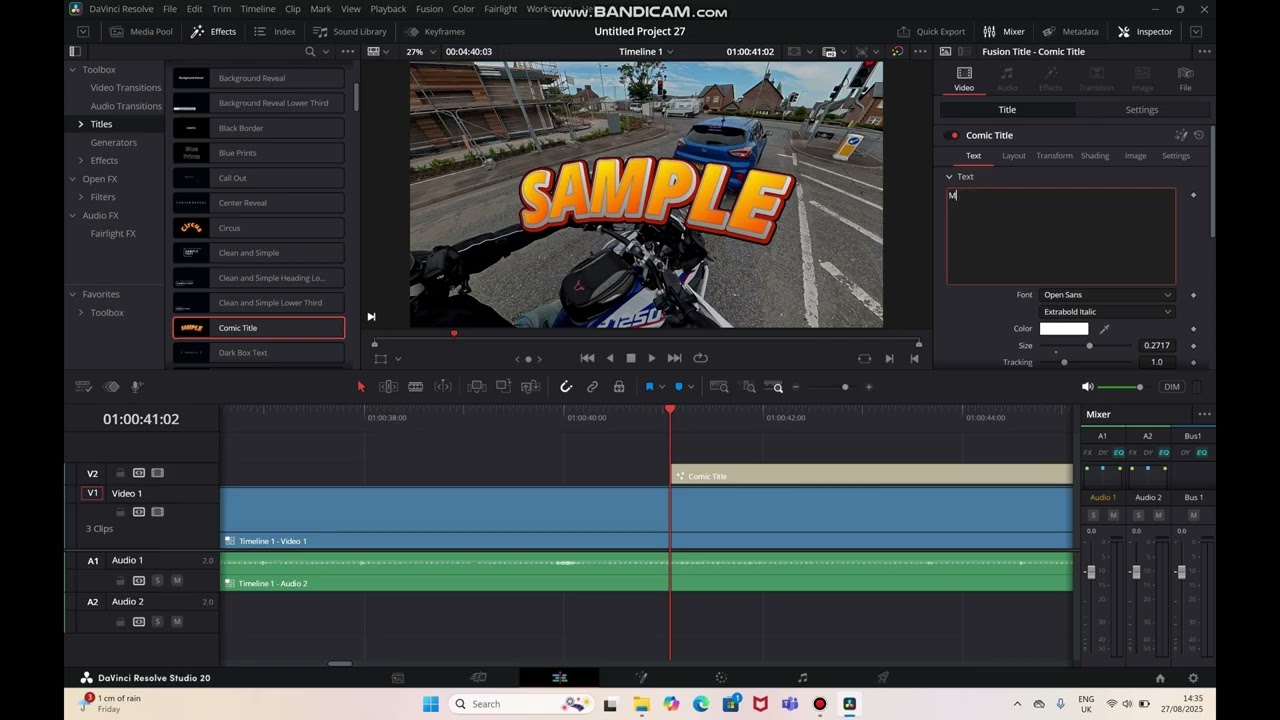This screenshot has height=720, width=1280.
Task: Solo the A2 track header
Action: point(157,622)
